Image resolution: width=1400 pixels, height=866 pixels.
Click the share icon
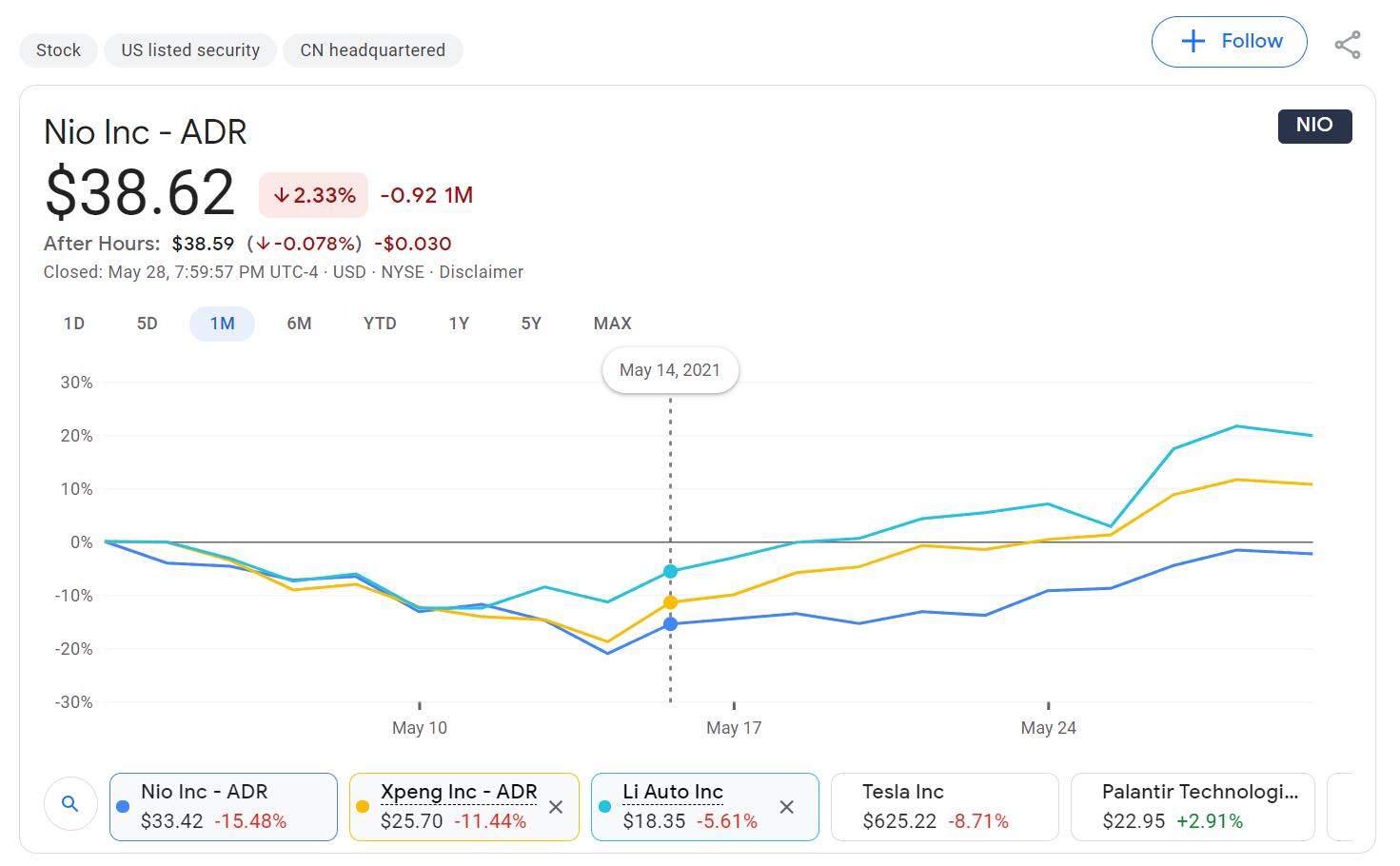click(x=1347, y=45)
